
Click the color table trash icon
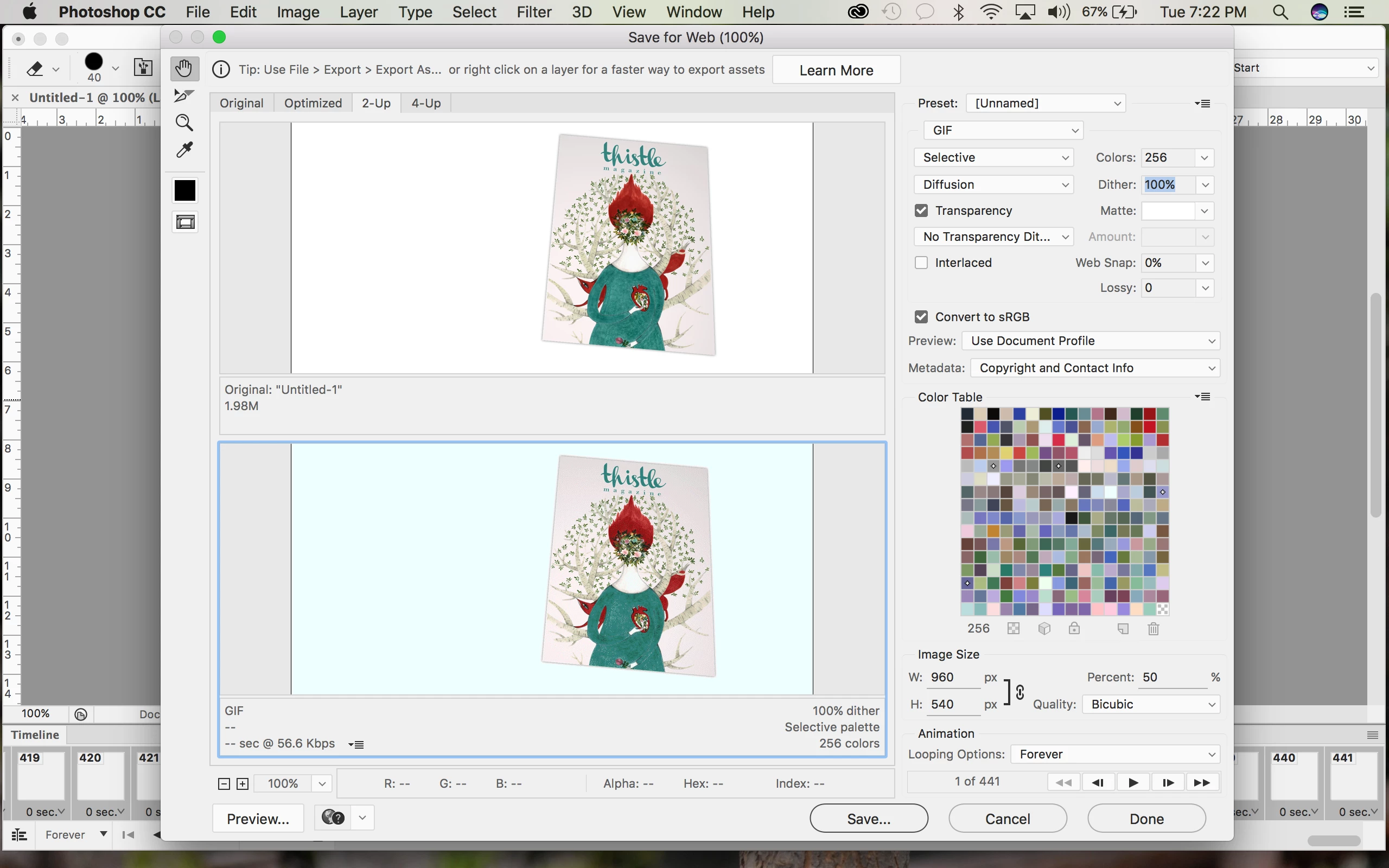click(1153, 629)
